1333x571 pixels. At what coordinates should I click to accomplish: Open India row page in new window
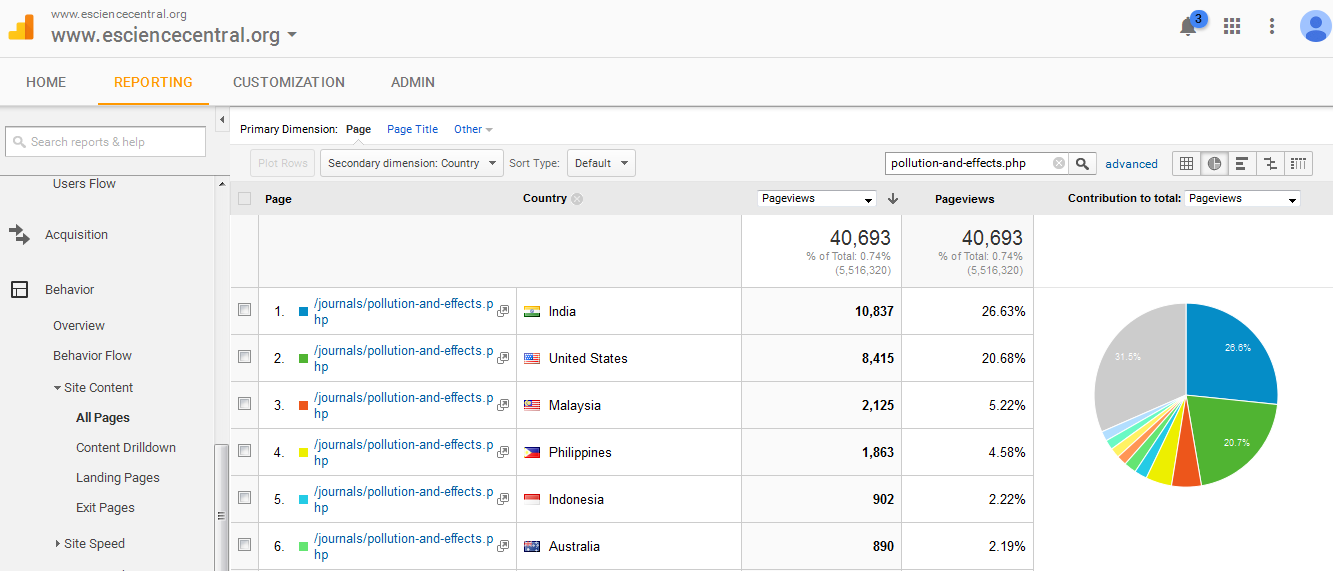click(503, 311)
